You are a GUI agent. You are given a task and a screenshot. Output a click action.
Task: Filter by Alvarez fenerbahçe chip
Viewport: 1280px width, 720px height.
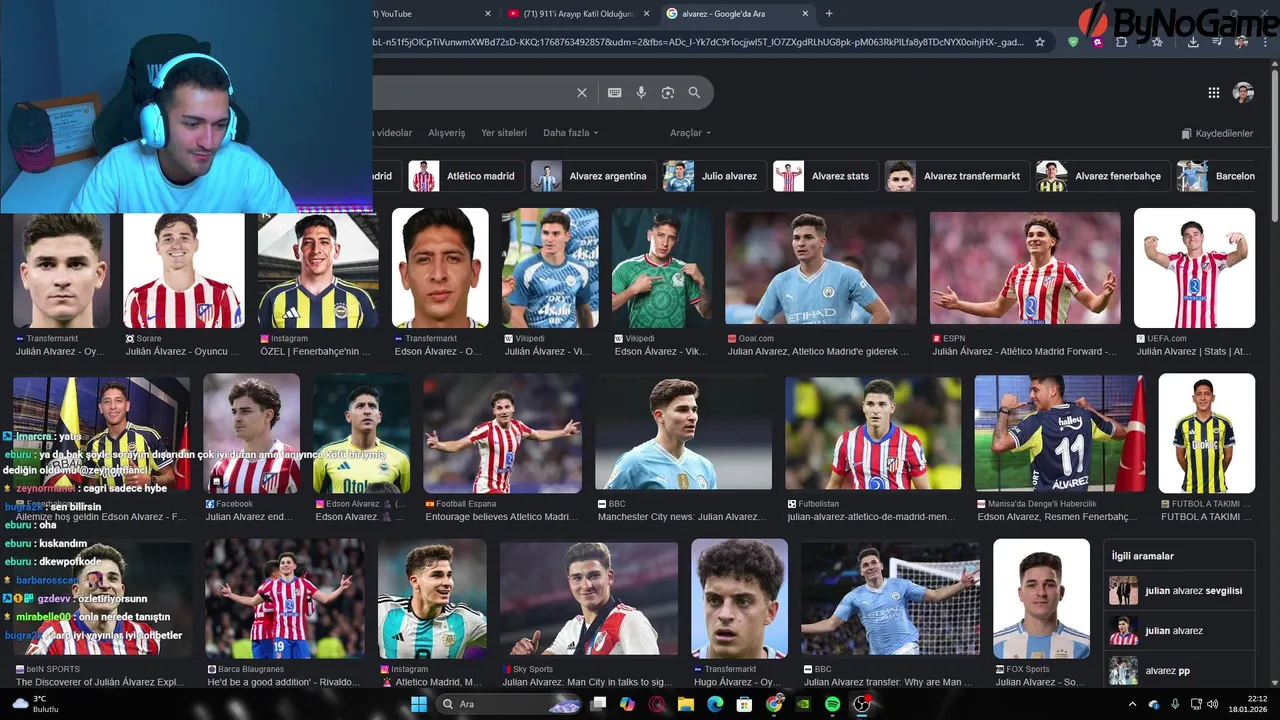tap(1103, 176)
